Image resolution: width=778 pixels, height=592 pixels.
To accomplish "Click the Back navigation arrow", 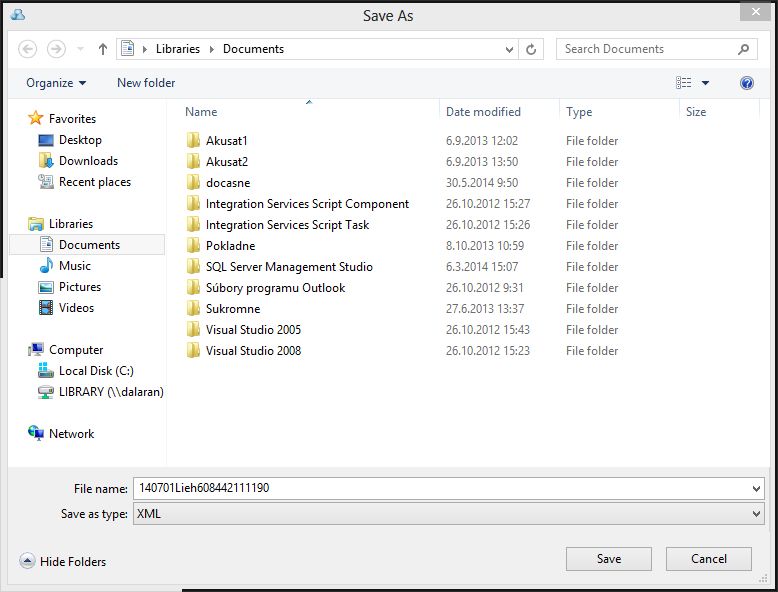I will pyautogui.click(x=28, y=49).
